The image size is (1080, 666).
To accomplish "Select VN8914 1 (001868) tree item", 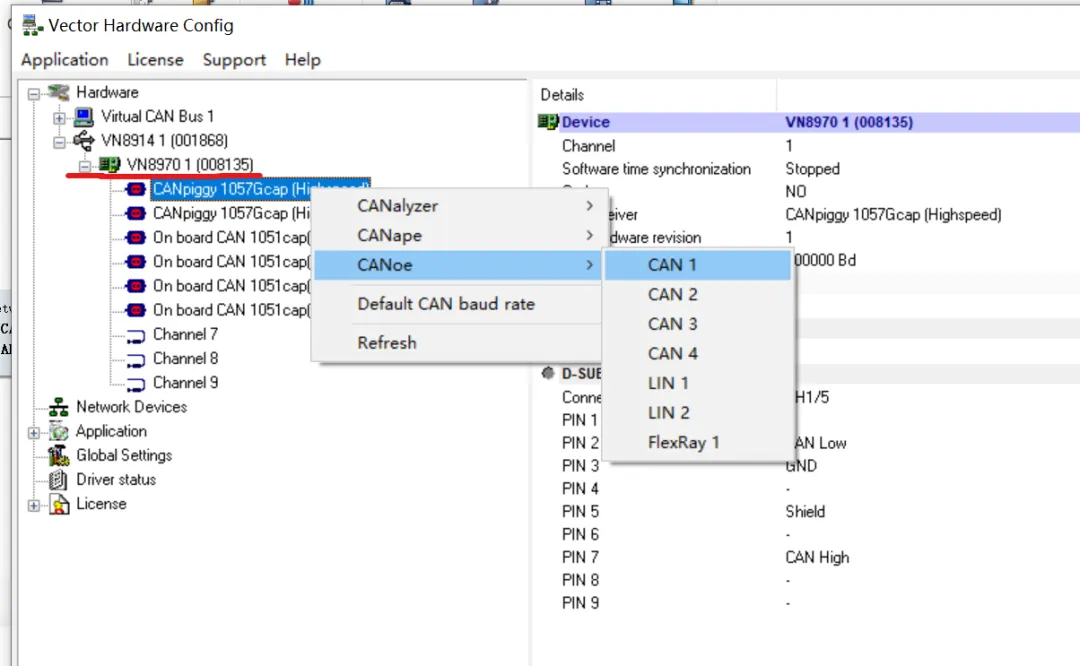I will (165, 141).
